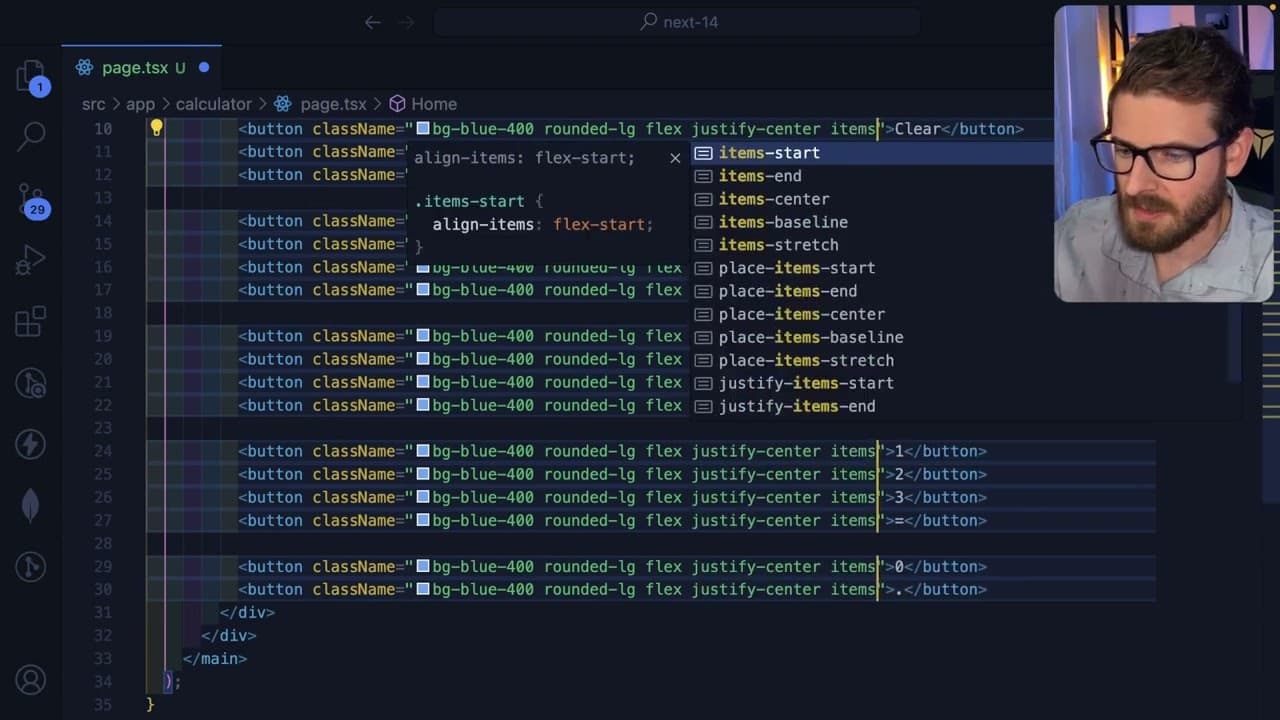Go back using the left arrow
The height and width of the screenshot is (720, 1280).
click(x=373, y=22)
